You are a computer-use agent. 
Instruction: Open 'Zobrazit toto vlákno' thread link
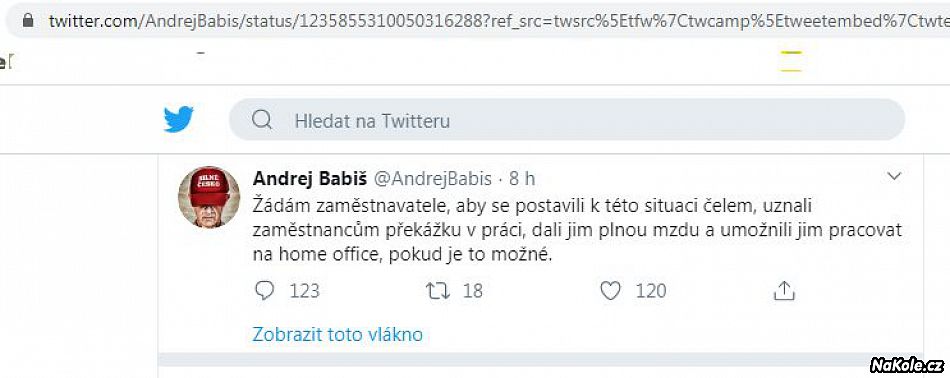337,334
